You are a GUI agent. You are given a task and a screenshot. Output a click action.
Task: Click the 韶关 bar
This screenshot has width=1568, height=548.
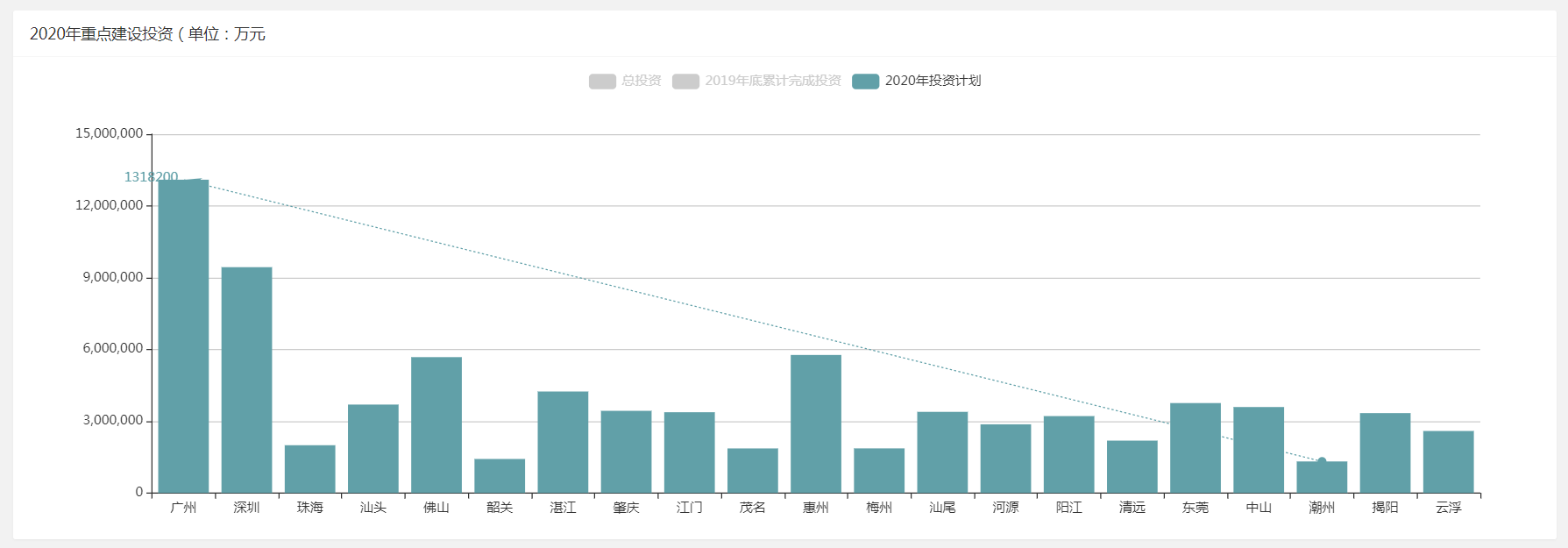click(x=500, y=476)
